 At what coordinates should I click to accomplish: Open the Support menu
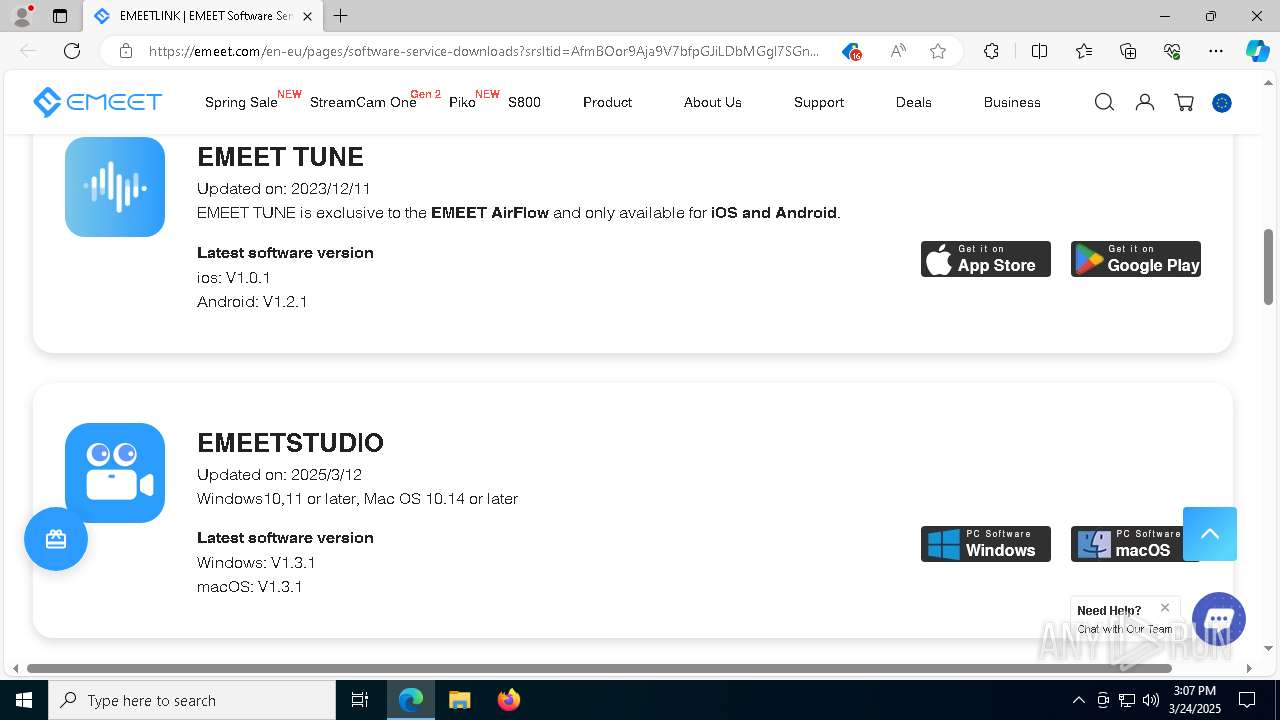pyautogui.click(x=819, y=102)
